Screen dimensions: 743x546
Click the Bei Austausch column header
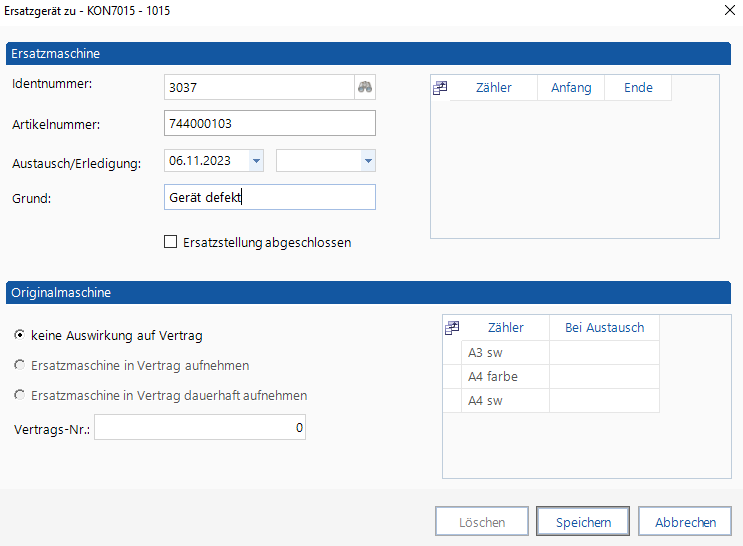pyautogui.click(x=604, y=328)
